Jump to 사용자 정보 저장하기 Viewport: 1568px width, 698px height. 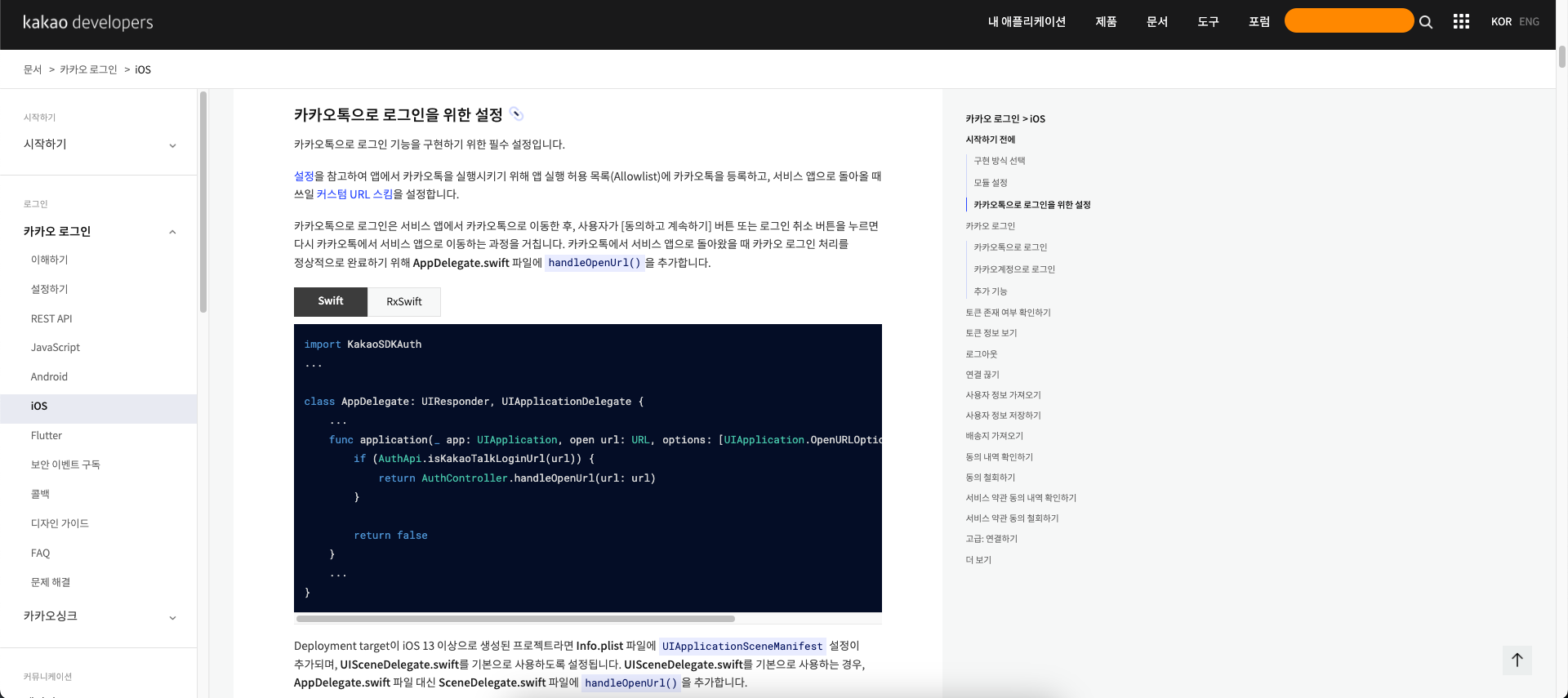[x=1003, y=416]
